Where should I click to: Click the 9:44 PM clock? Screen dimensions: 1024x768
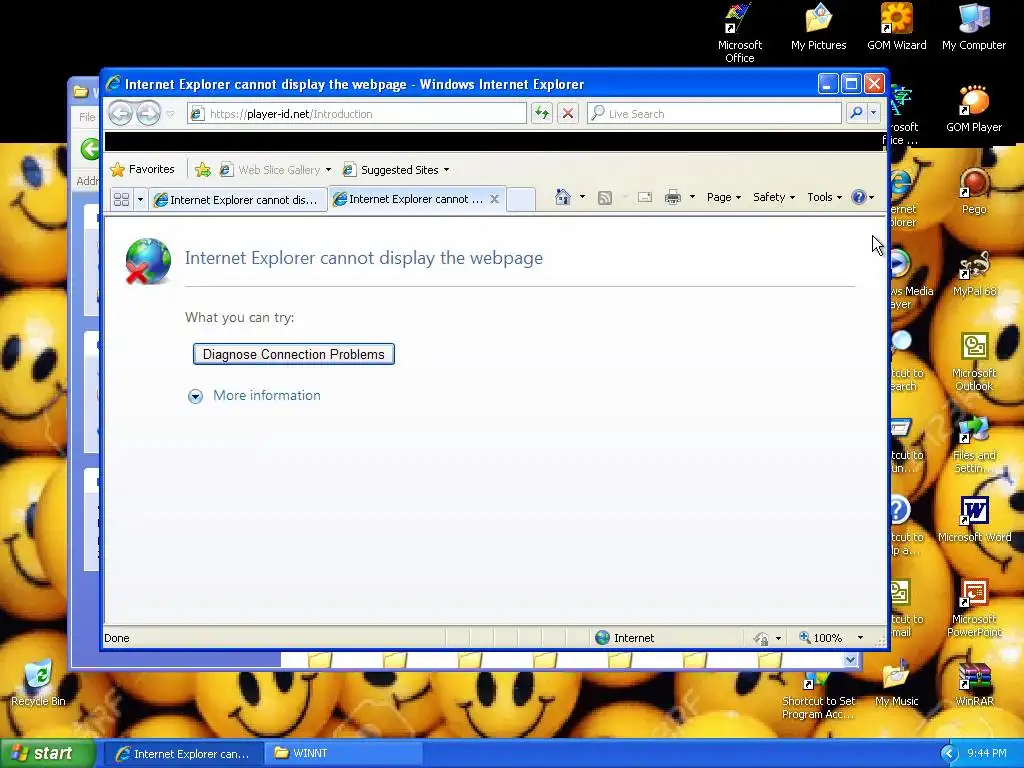coord(986,754)
